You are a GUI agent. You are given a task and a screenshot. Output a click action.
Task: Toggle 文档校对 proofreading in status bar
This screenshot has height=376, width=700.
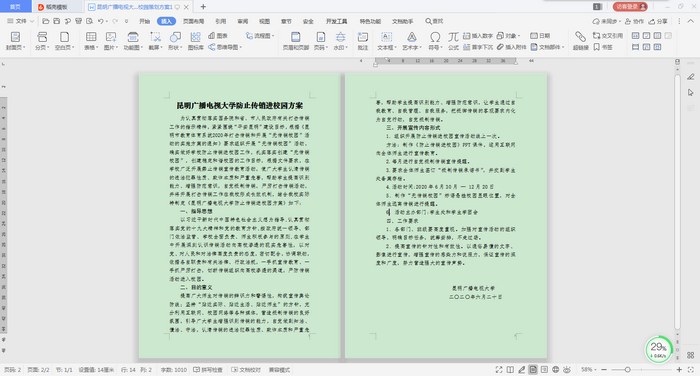point(246,370)
